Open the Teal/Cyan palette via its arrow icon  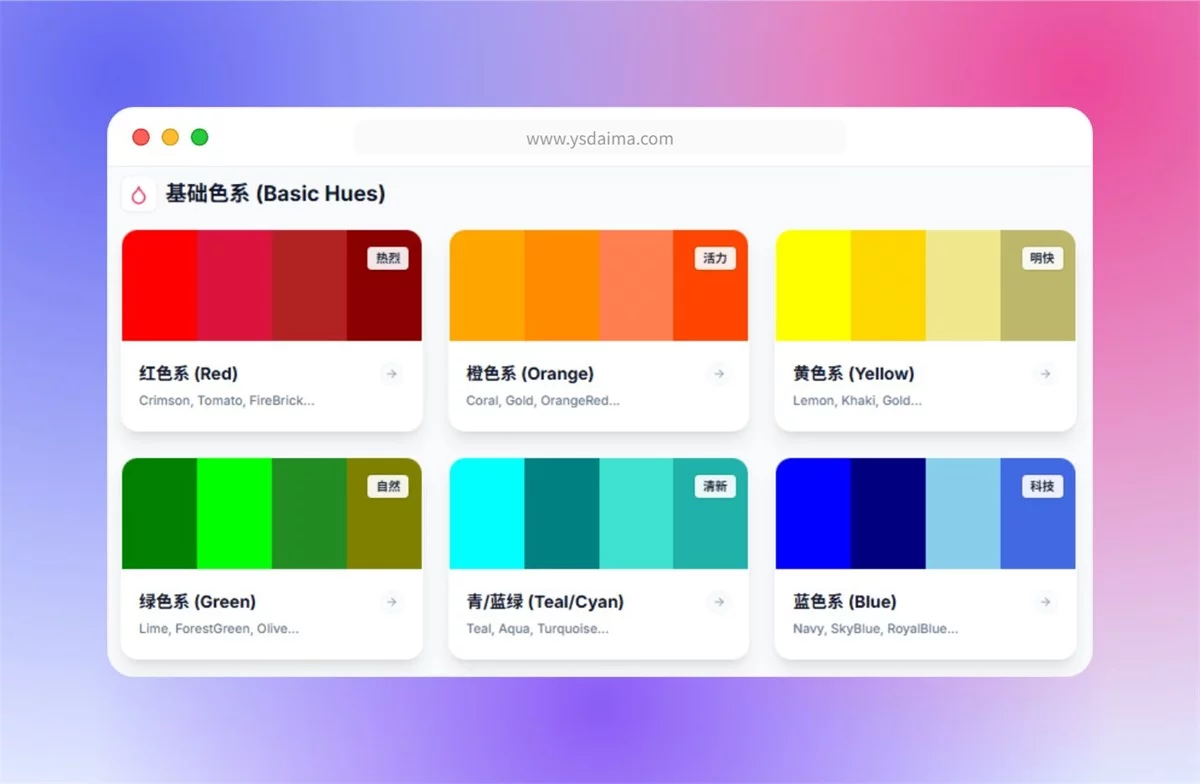[x=718, y=602]
